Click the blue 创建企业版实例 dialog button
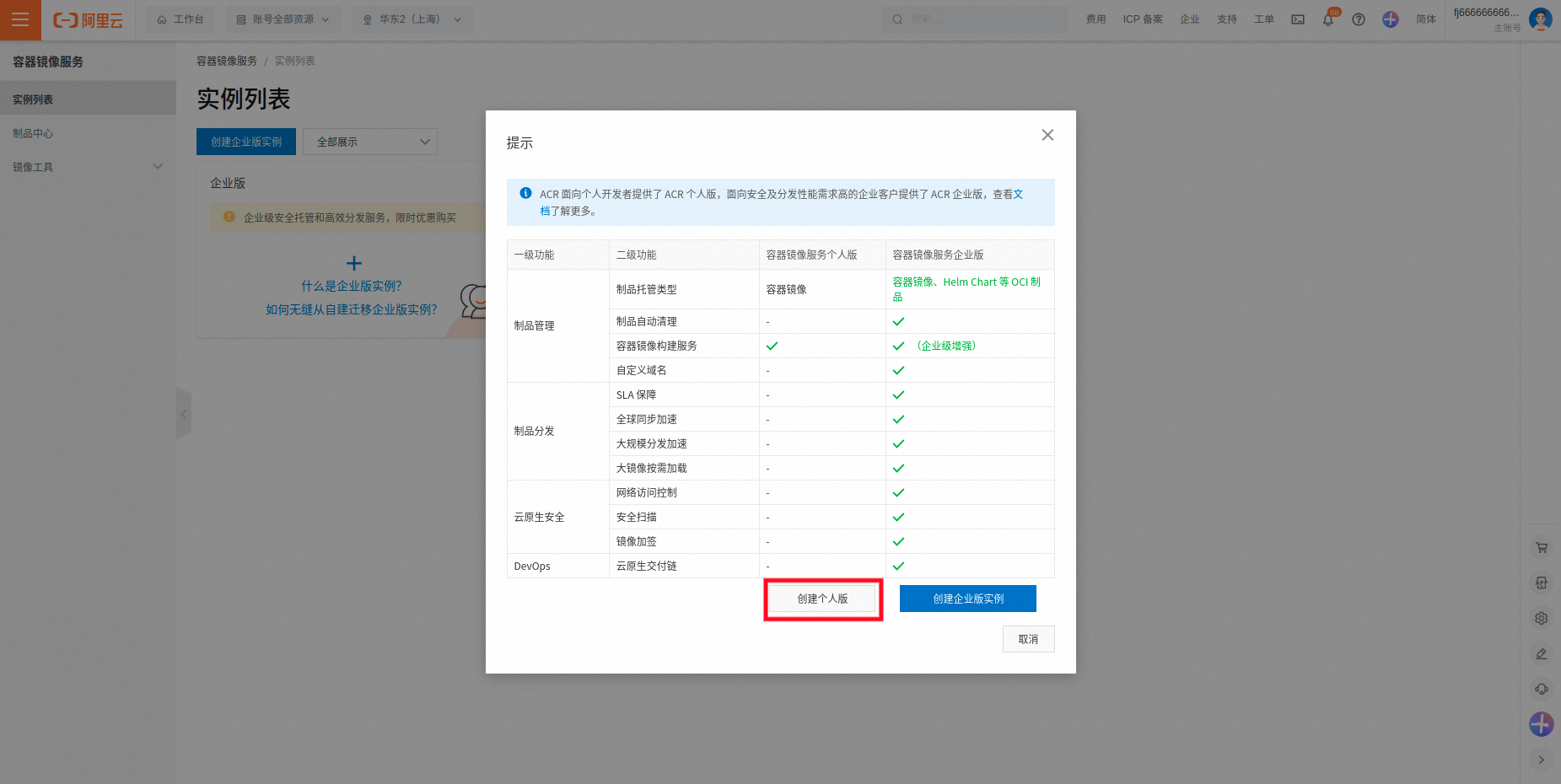The image size is (1561, 784). 968,599
